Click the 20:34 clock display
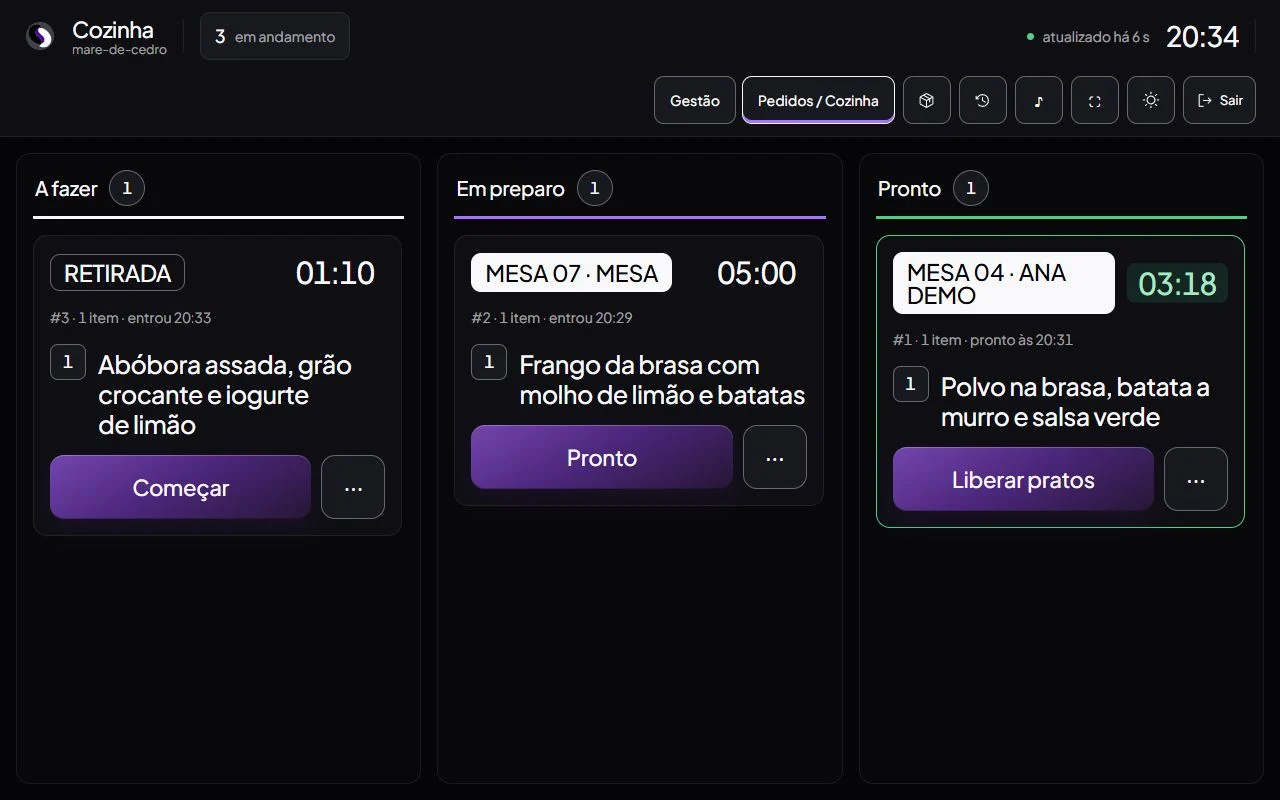Viewport: 1280px width, 800px height. tap(1203, 37)
